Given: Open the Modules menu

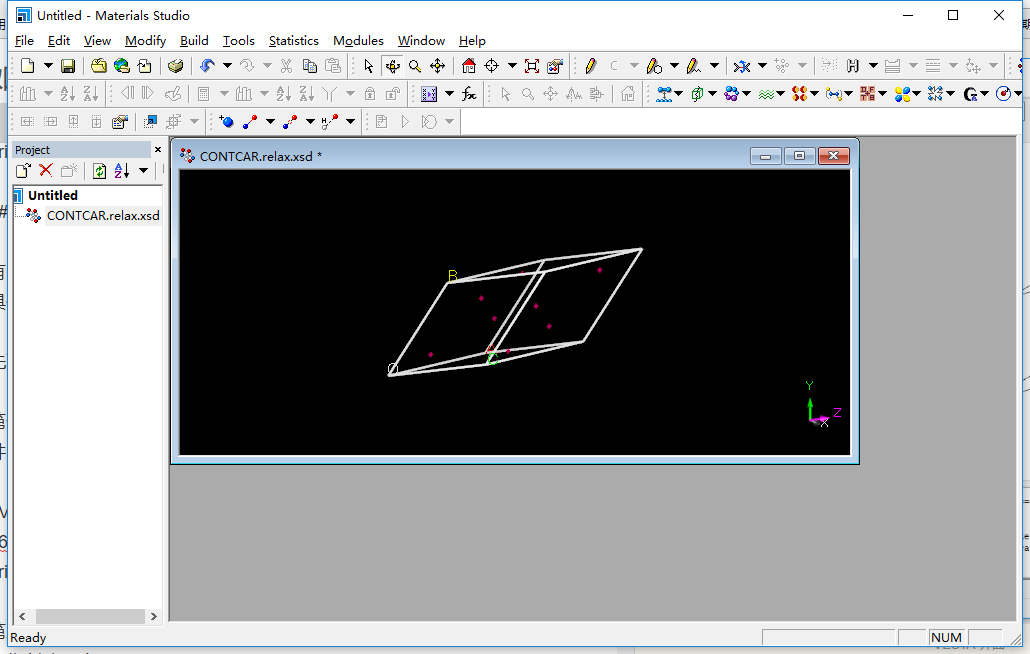Looking at the screenshot, I should [x=358, y=41].
